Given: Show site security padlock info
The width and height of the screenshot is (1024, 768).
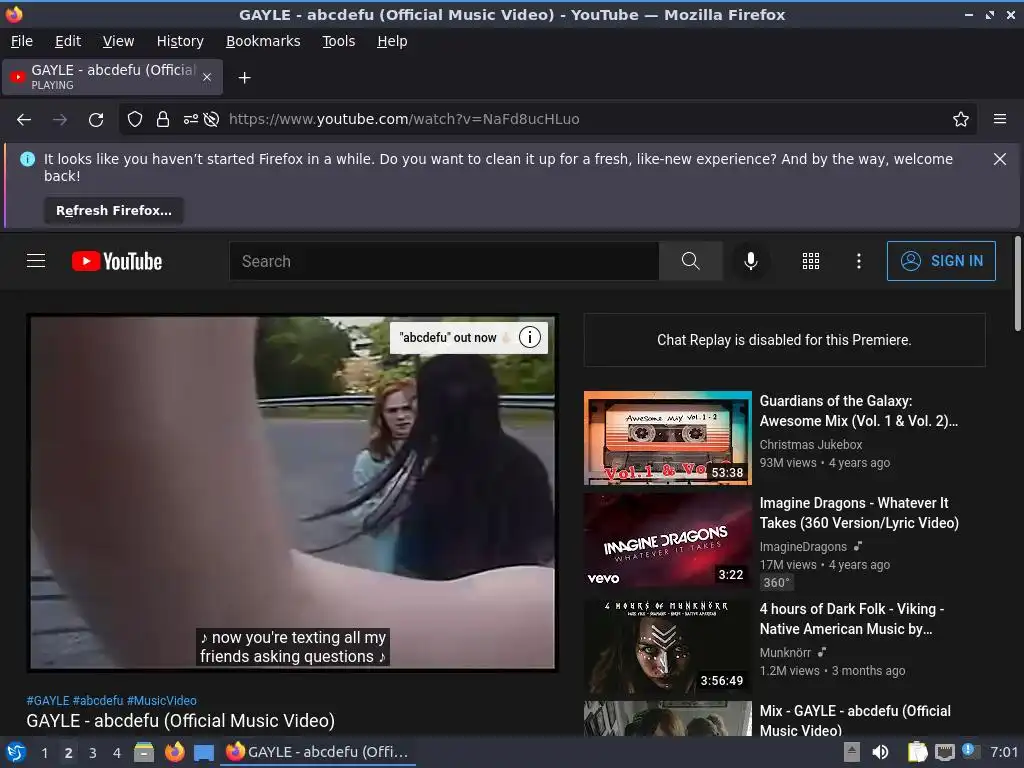Looking at the screenshot, I should click(163, 119).
